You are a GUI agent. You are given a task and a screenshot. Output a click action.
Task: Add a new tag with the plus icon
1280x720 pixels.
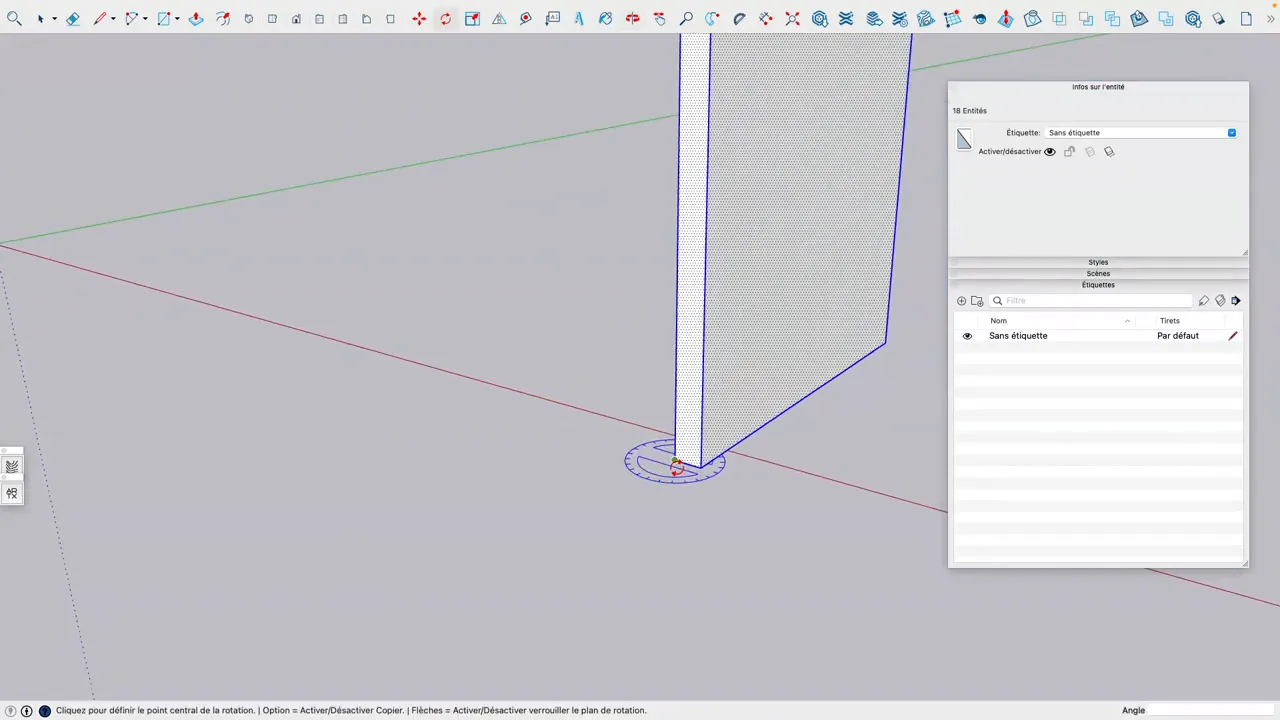coord(961,300)
